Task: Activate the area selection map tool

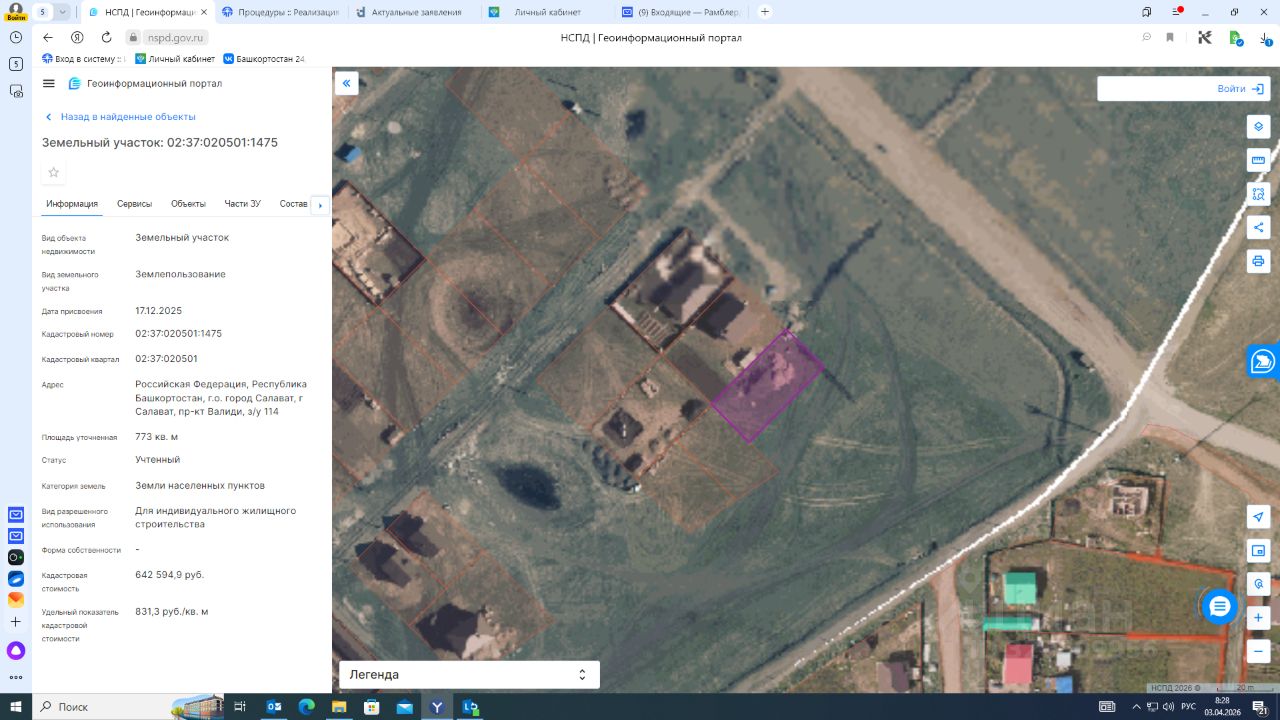Action: (x=1258, y=193)
